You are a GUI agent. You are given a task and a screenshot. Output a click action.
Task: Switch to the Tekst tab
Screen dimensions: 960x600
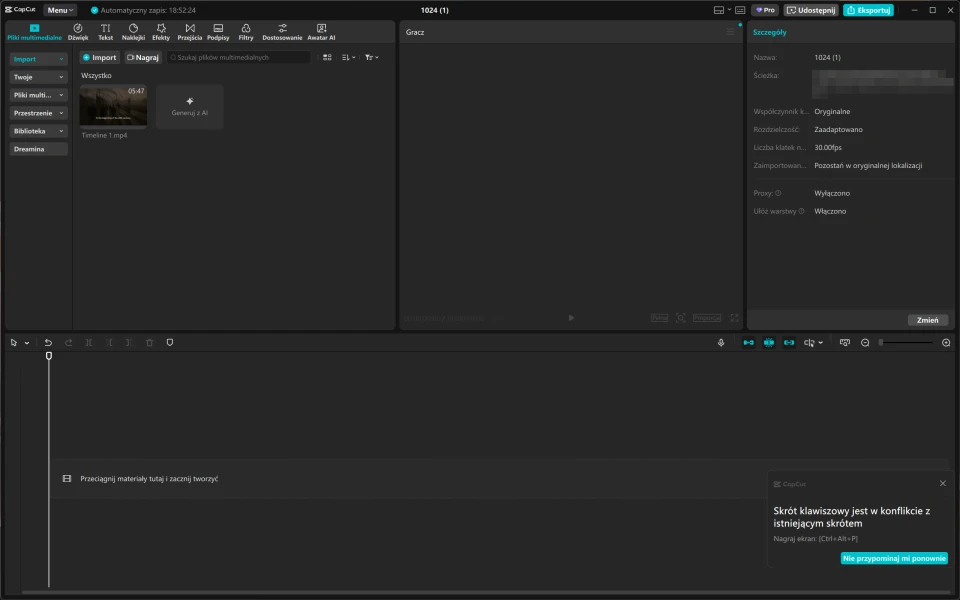106,31
